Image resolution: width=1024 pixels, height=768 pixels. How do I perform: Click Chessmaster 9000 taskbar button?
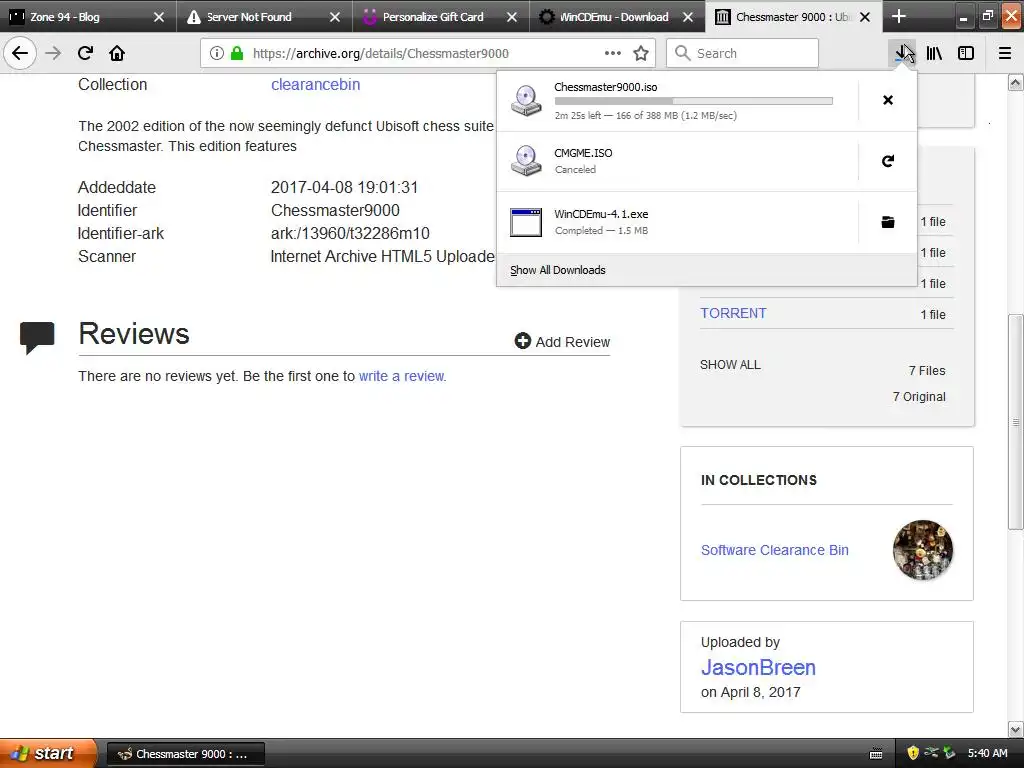point(185,754)
